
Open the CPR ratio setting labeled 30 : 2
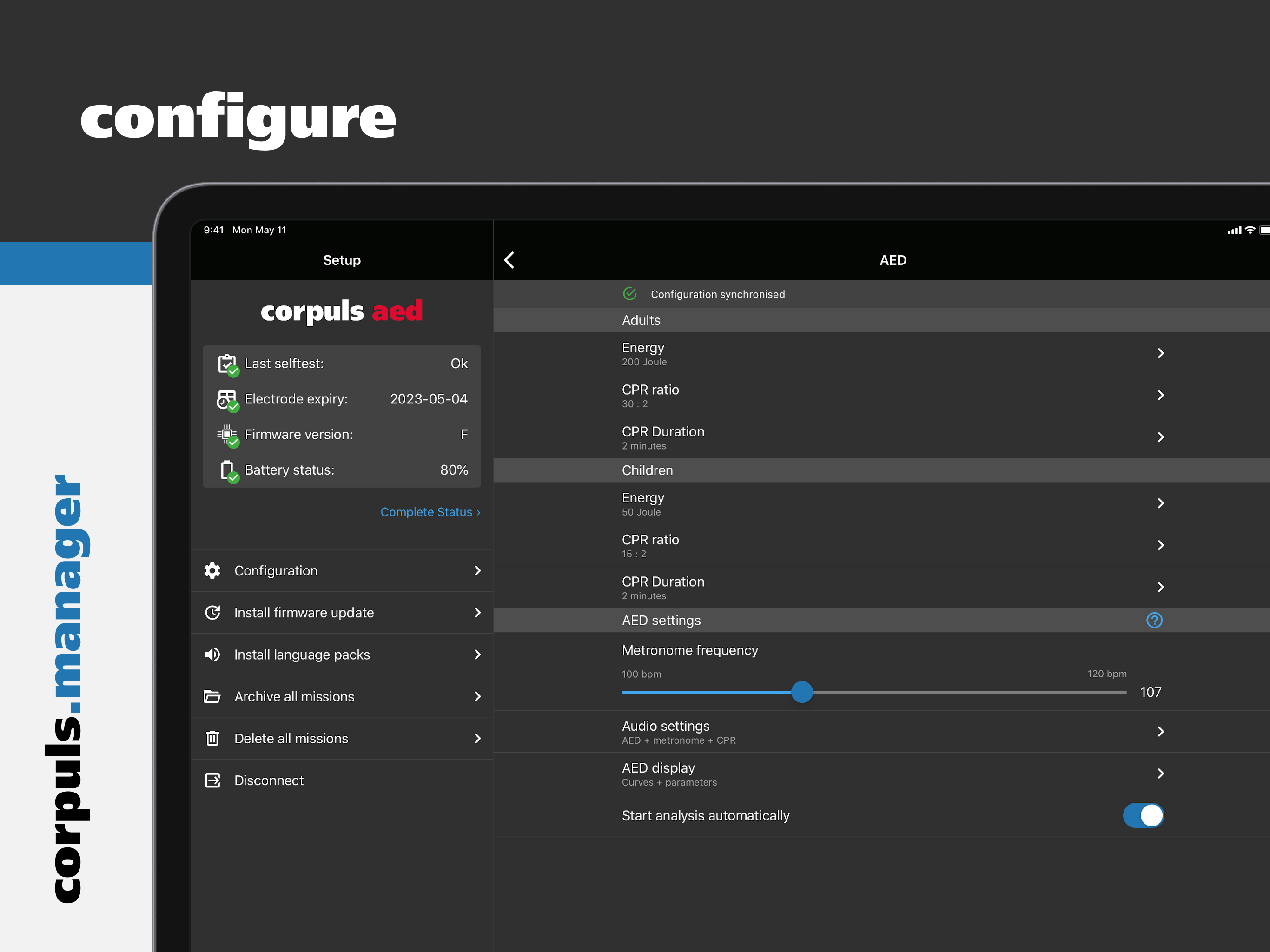[x=881, y=395]
